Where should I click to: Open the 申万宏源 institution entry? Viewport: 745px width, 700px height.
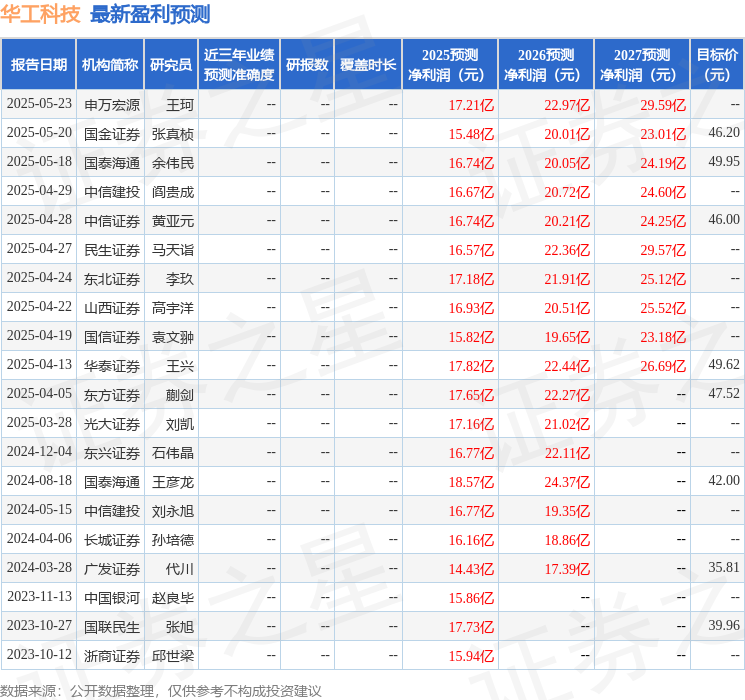pos(112,104)
